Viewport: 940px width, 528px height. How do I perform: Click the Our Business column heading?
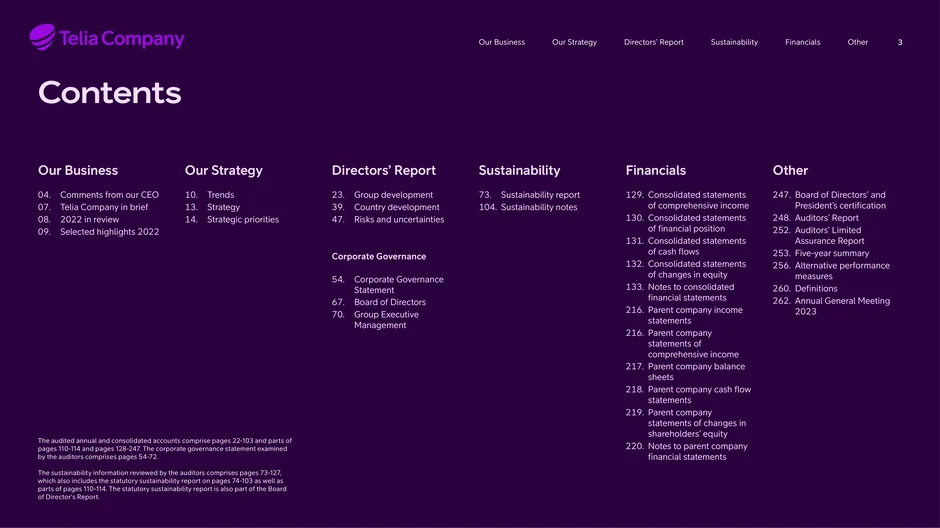(x=78, y=170)
